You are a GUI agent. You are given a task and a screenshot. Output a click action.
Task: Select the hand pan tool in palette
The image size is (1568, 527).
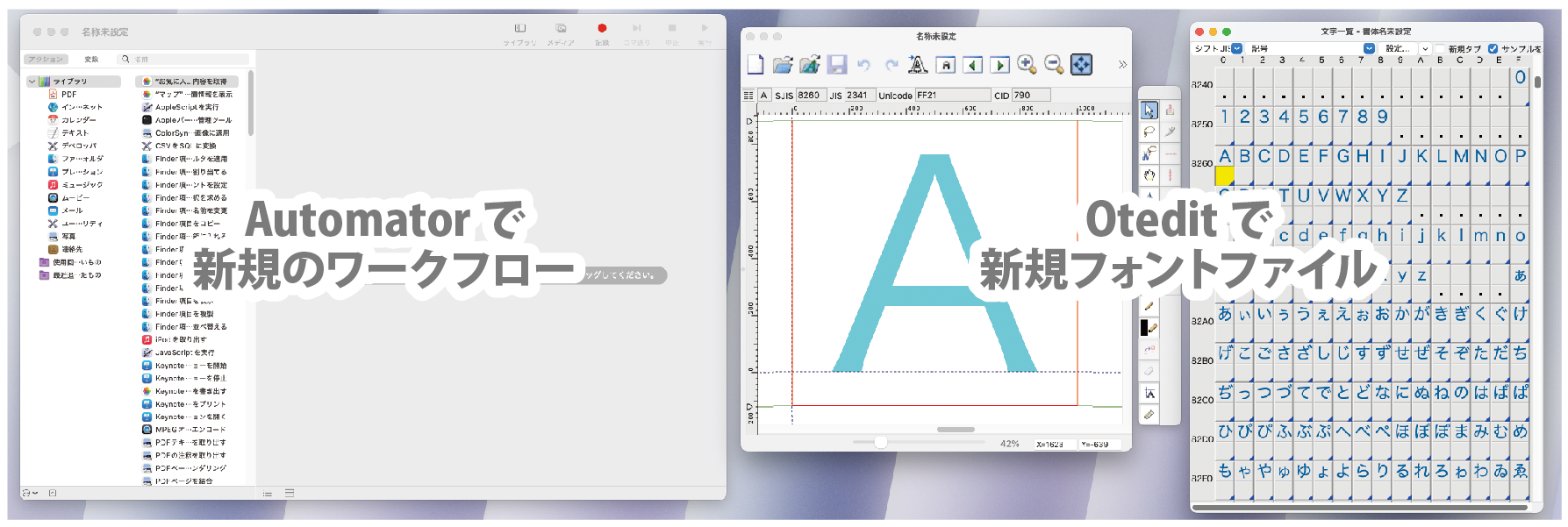coord(1149,175)
